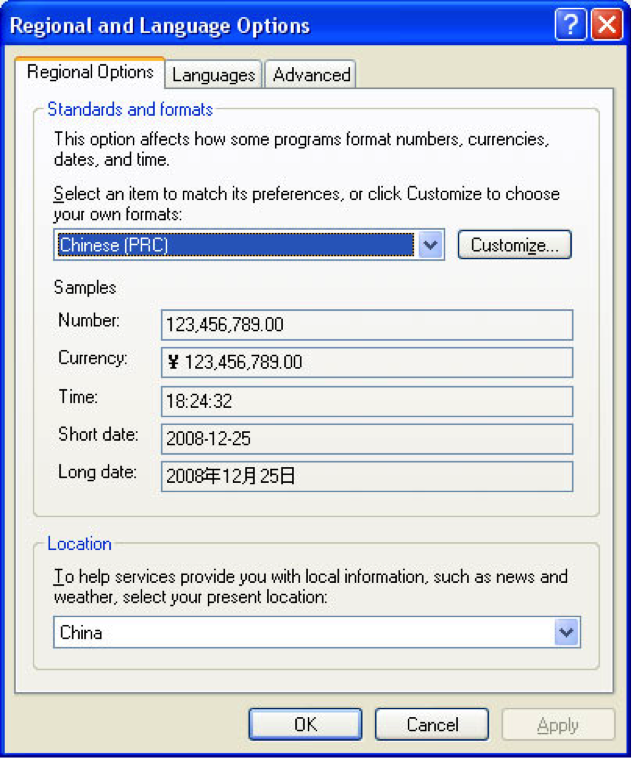
Task: Click the Short date sample 2008-12-25
Action: pos(366,439)
